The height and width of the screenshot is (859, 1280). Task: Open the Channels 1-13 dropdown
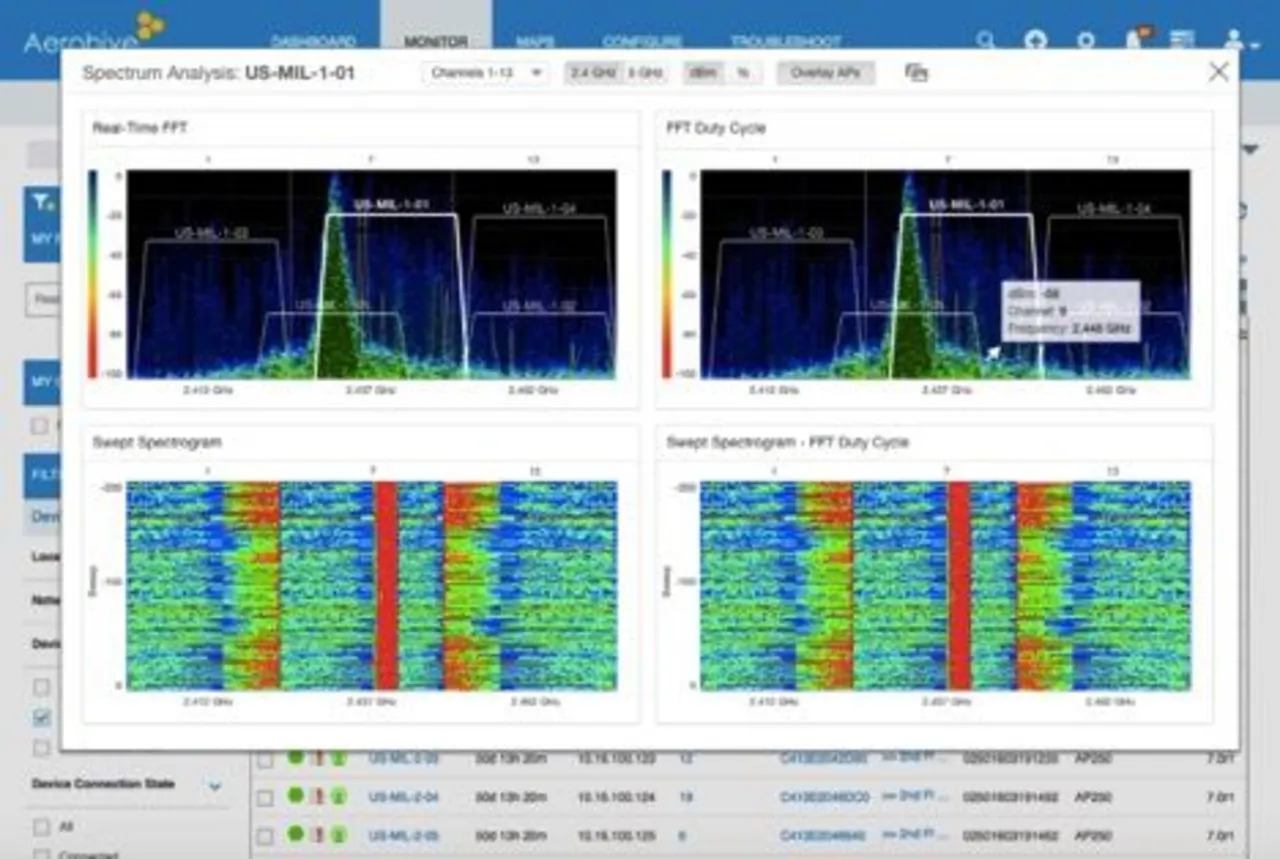tap(486, 73)
